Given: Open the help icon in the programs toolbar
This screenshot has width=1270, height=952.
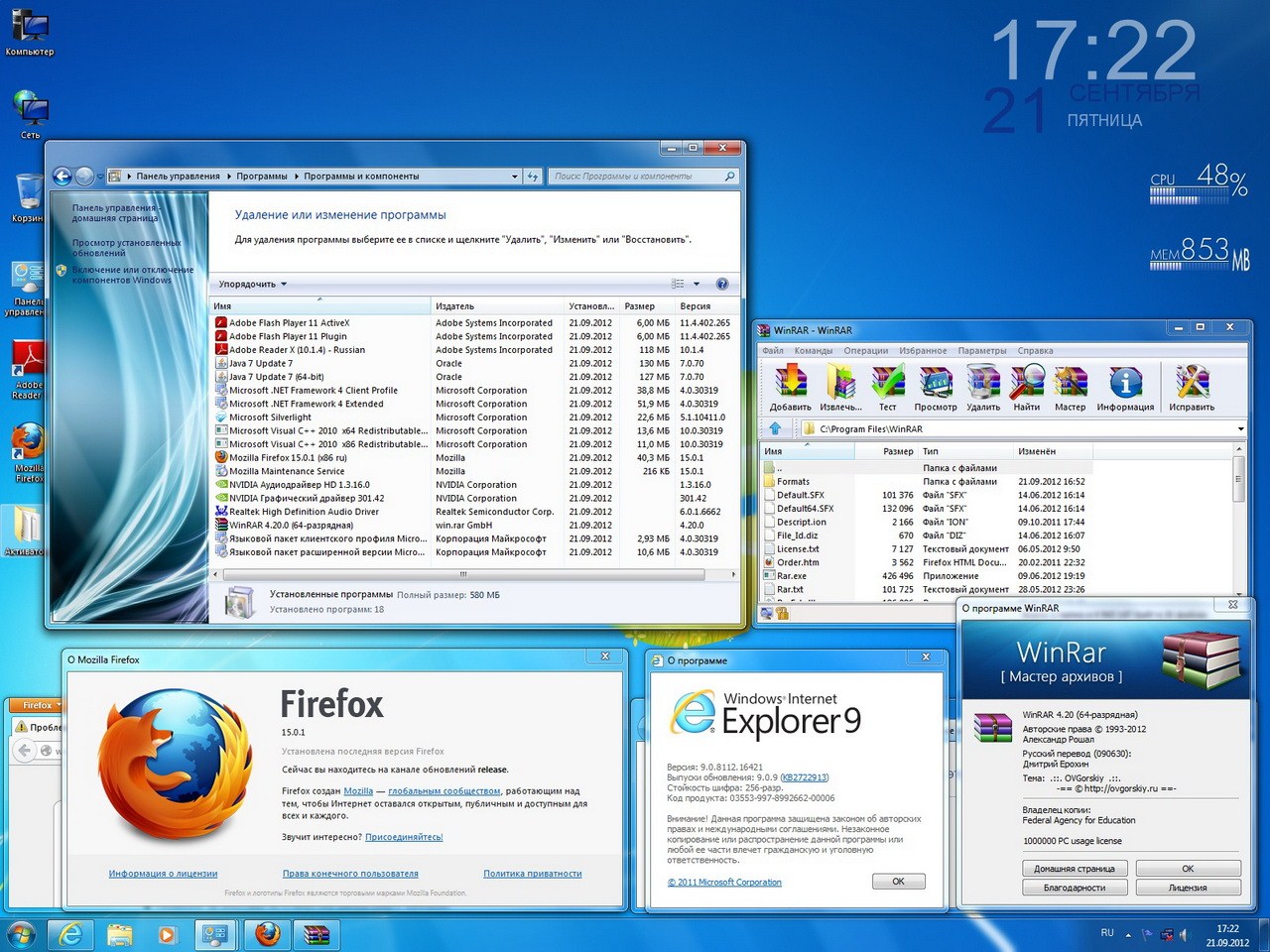Looking at the screenshot, I should click(722, 284).
